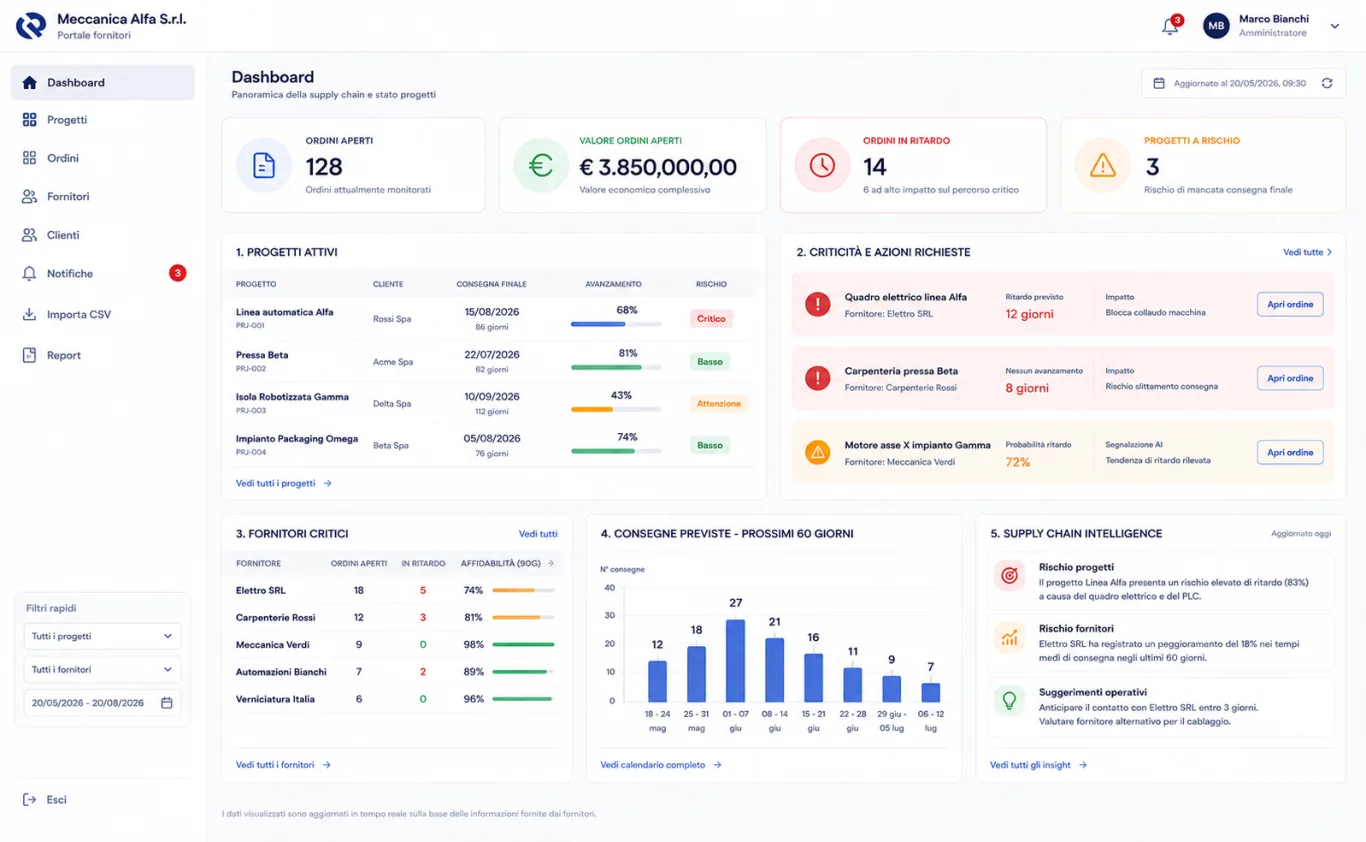This screenshot has height=842, width=1366.
Task: Click the euro icon on Valore ordini aperti
Action: tap(541, 165)
